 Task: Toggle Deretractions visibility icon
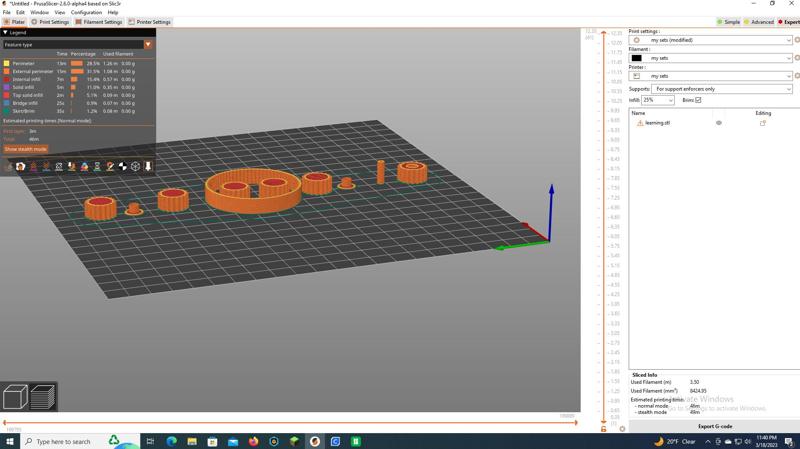tap(46, 166)
